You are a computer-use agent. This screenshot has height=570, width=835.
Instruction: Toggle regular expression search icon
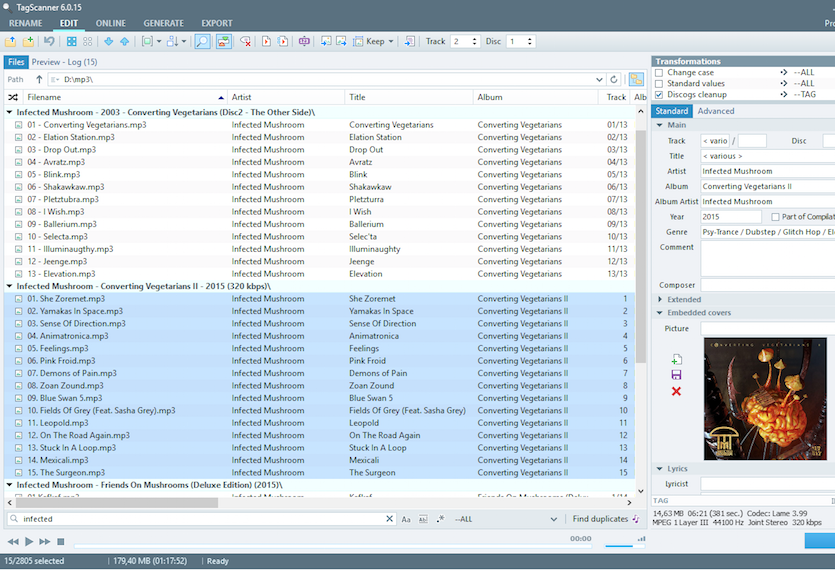pyautogui.click(x=440, y=519)
